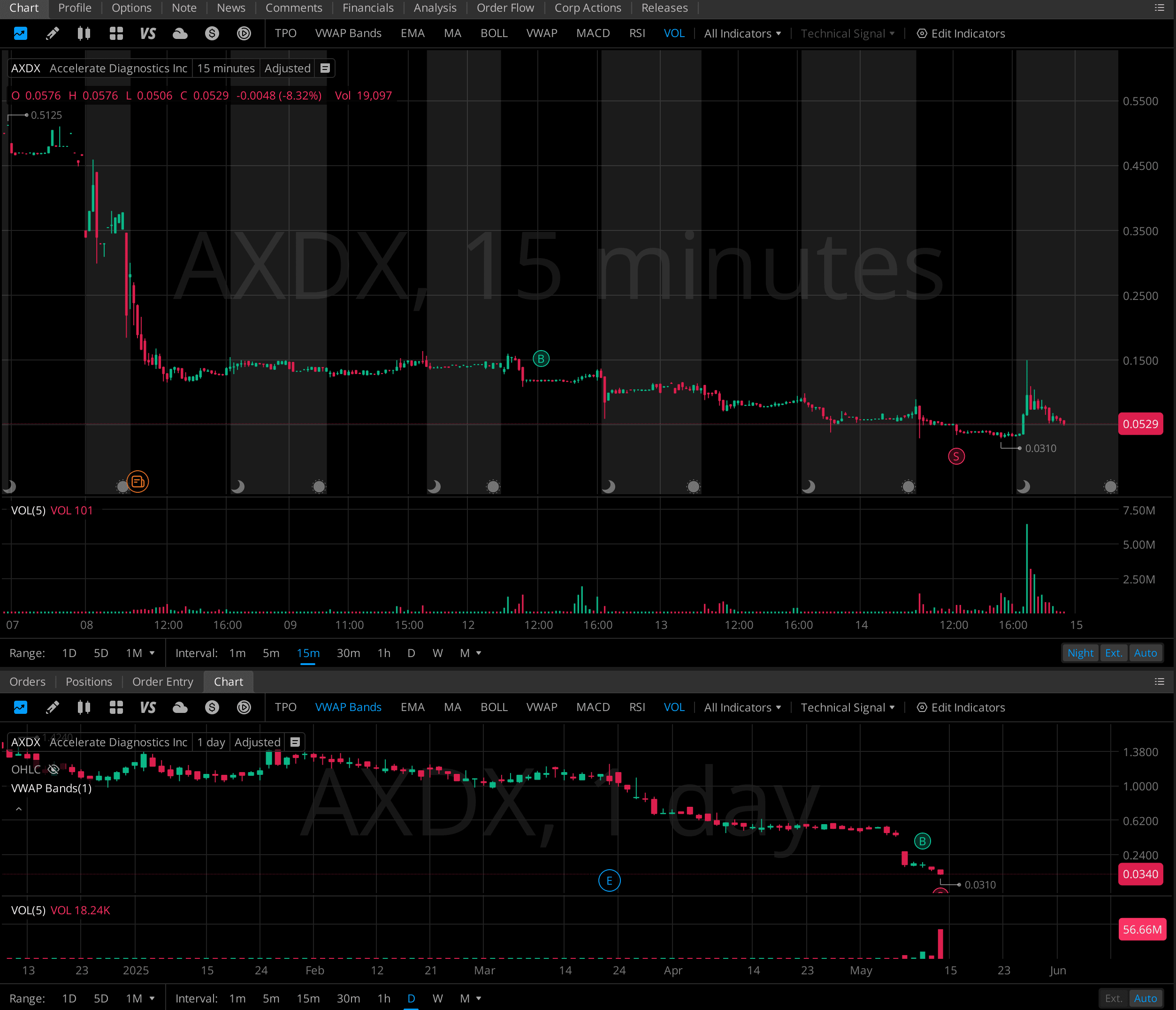Click the orange news event marker on the 15-minute chart
Image resolution: width=1176 pixels, height=1010 pixels.
[137, 482]
